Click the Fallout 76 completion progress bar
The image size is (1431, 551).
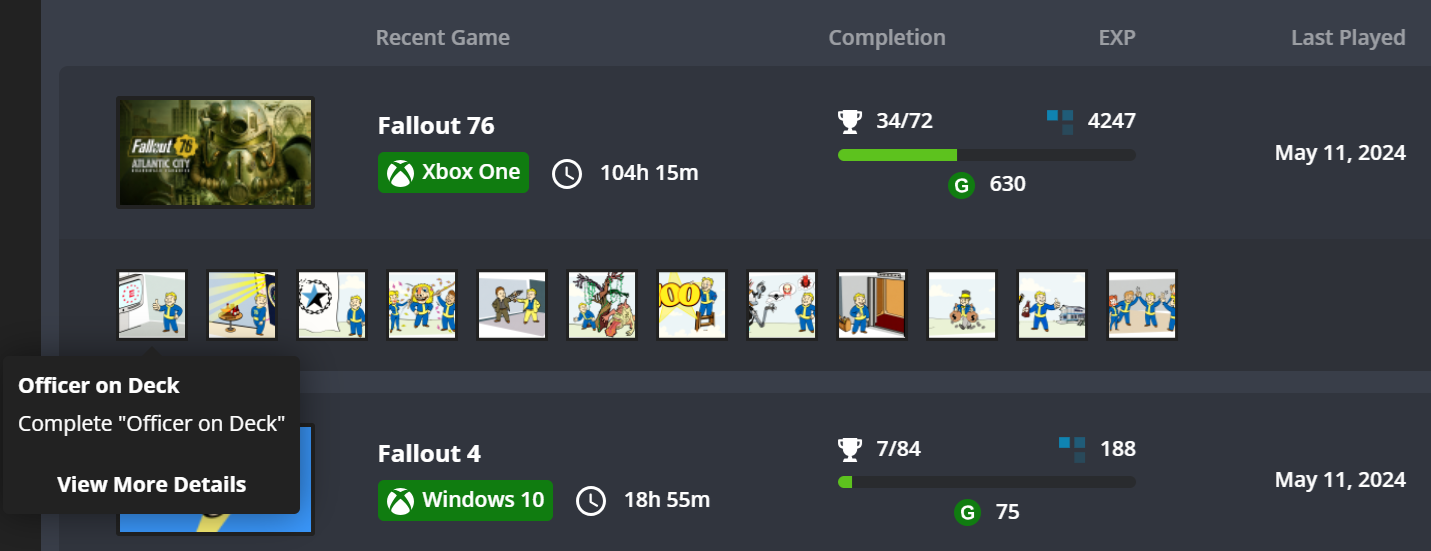pyautogui.click(x=986, y=155)
